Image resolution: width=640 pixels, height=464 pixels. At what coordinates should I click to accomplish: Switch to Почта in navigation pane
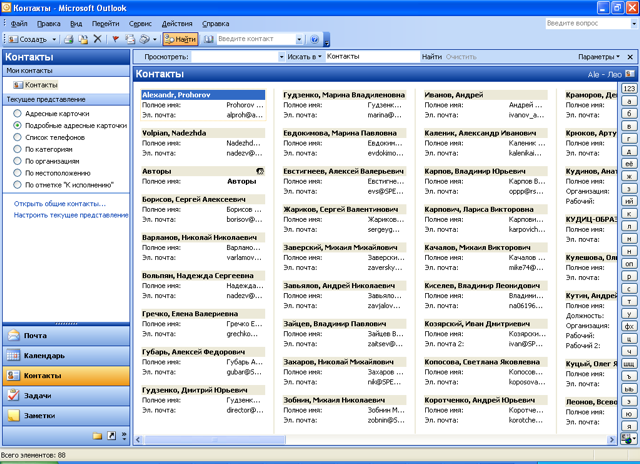click(x=66, y=336)
